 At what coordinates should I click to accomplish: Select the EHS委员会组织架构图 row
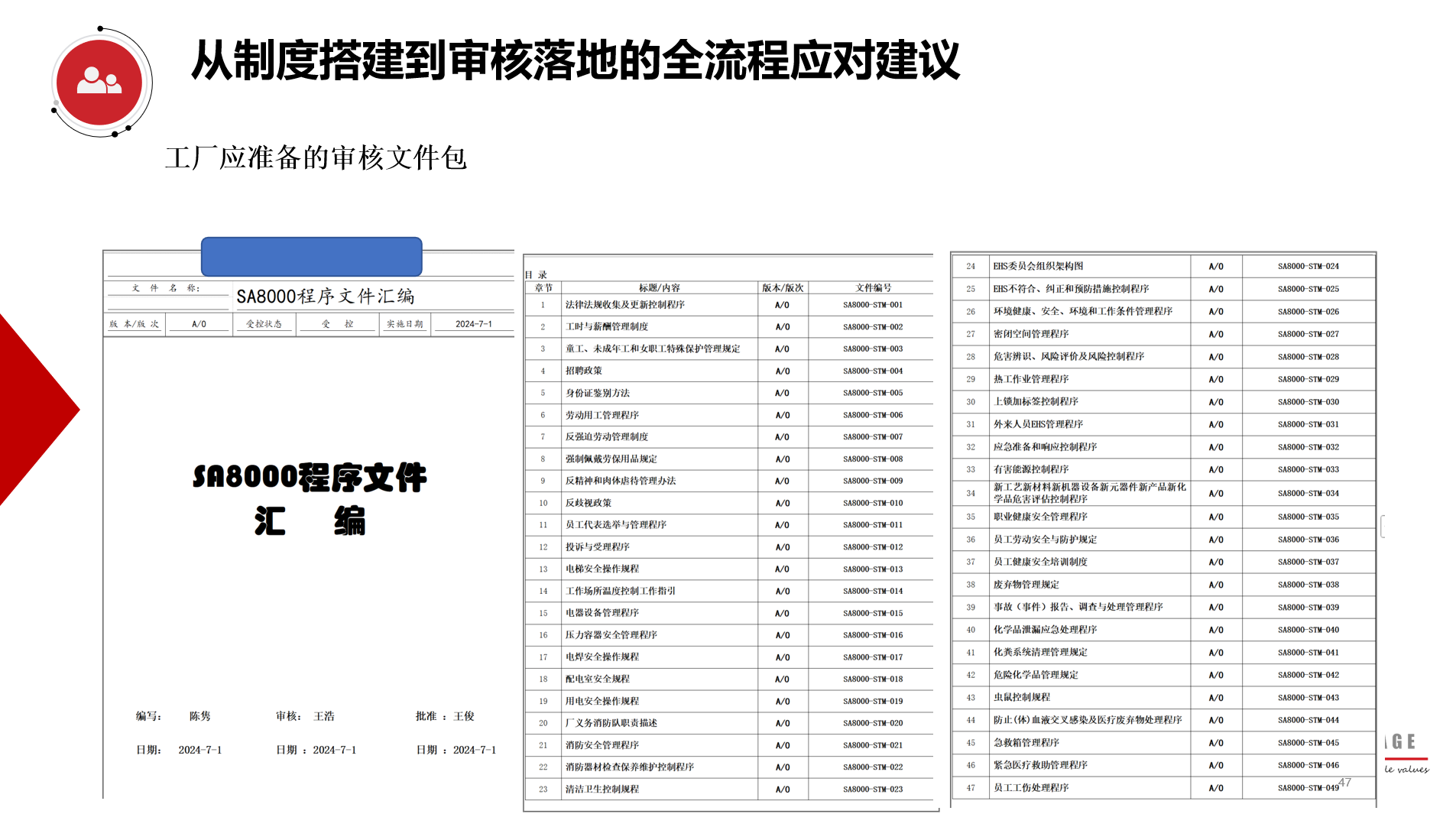coord(1038,267)
